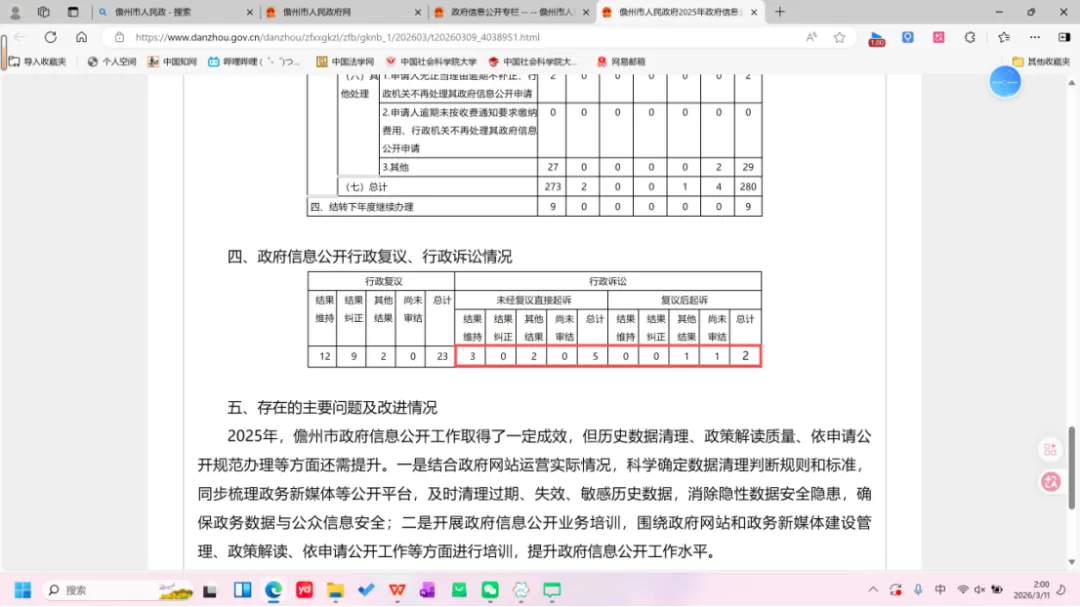
Task: Show hidden system tray icons
Action: pos(873,590)
